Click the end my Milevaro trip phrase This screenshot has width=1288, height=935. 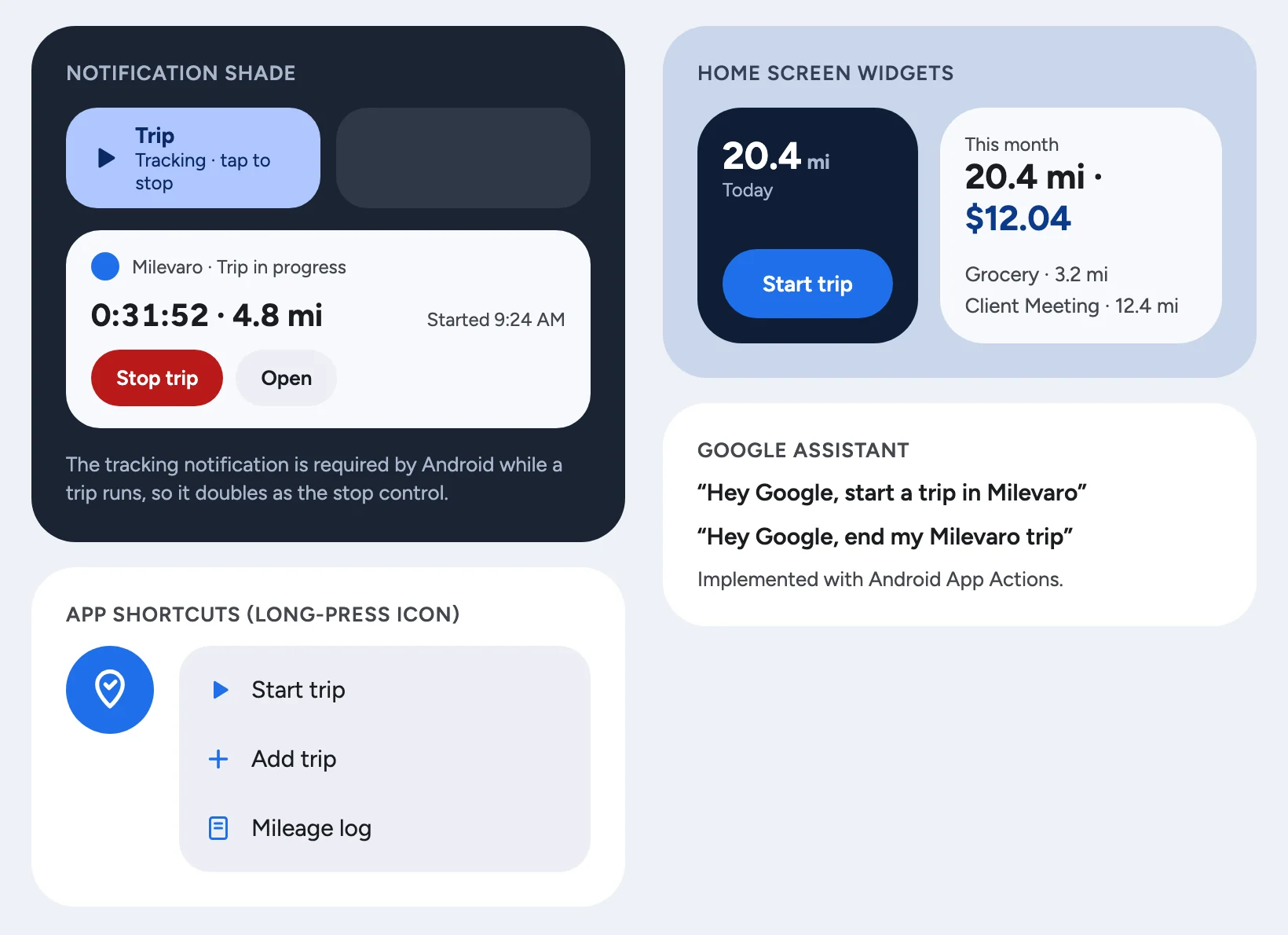tap(885, 537)
